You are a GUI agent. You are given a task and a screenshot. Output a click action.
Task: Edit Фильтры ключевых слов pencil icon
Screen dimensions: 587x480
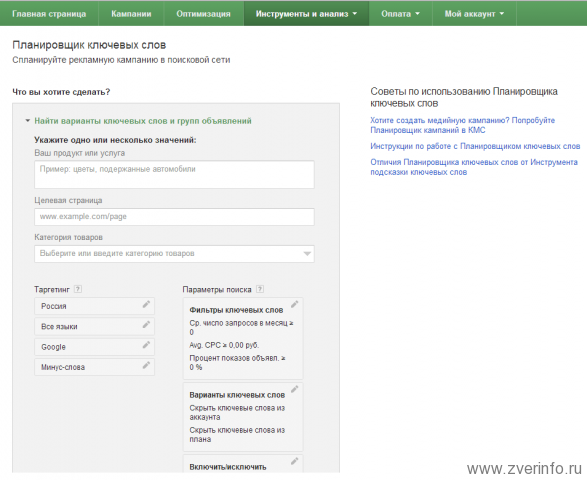point(295,304)
